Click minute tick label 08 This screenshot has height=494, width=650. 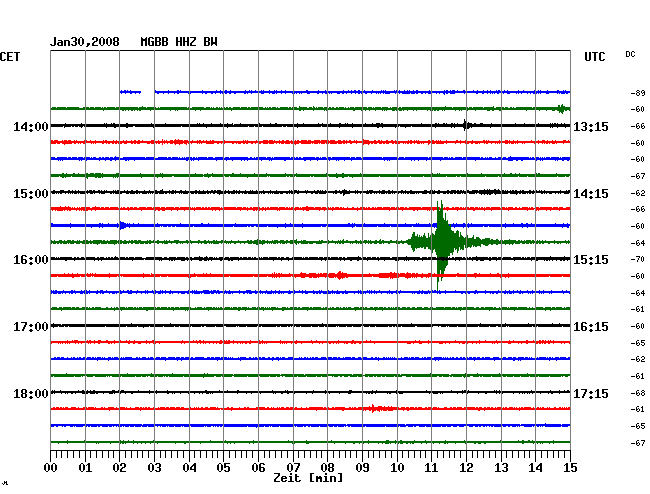click(327, 468)
